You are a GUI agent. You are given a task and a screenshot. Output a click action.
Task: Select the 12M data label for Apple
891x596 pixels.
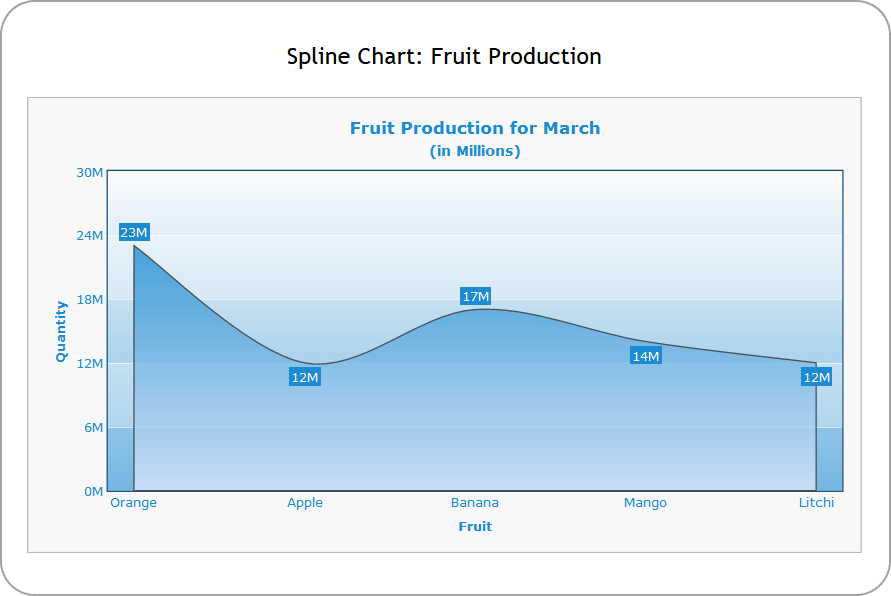(305, 377)
